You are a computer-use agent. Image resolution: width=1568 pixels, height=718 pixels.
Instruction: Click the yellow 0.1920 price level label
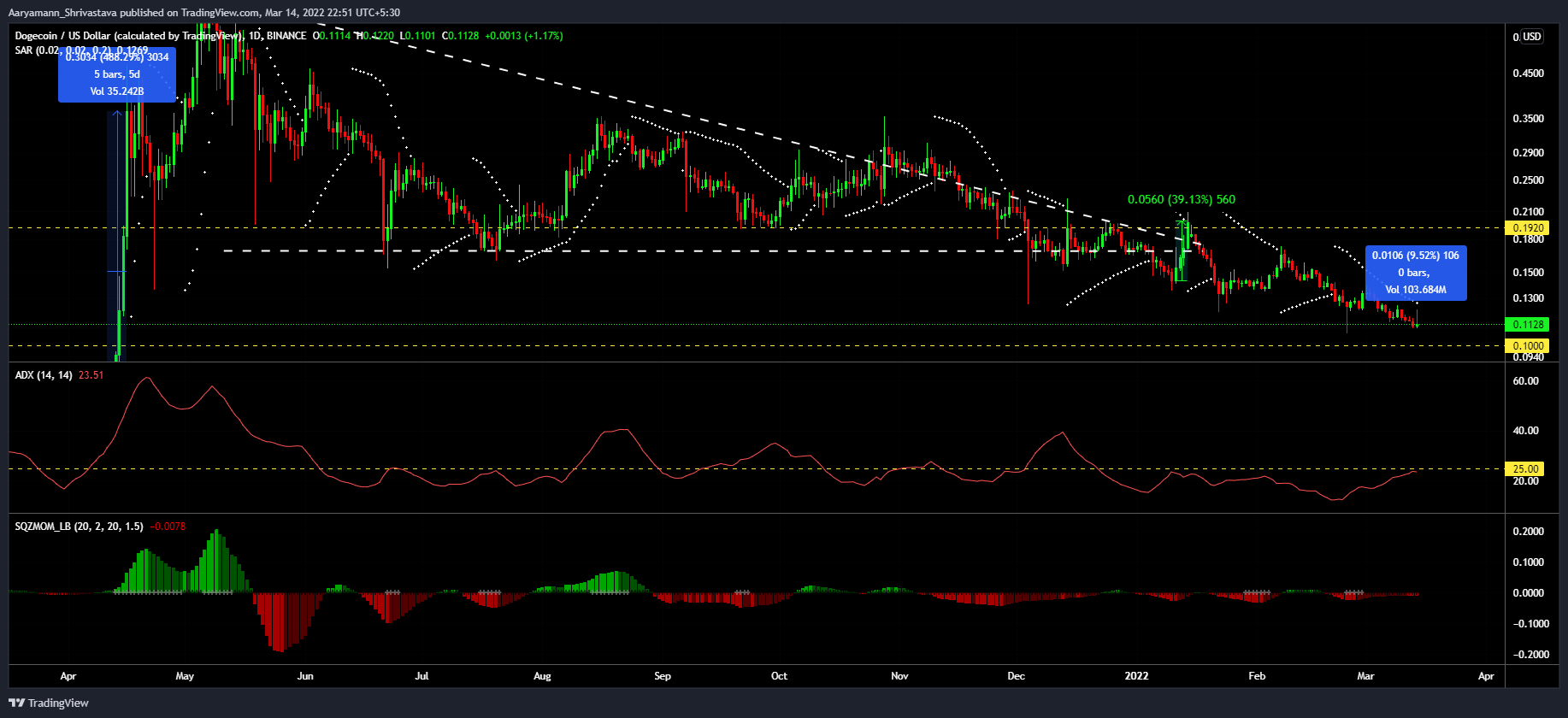tap(1528, 228)
